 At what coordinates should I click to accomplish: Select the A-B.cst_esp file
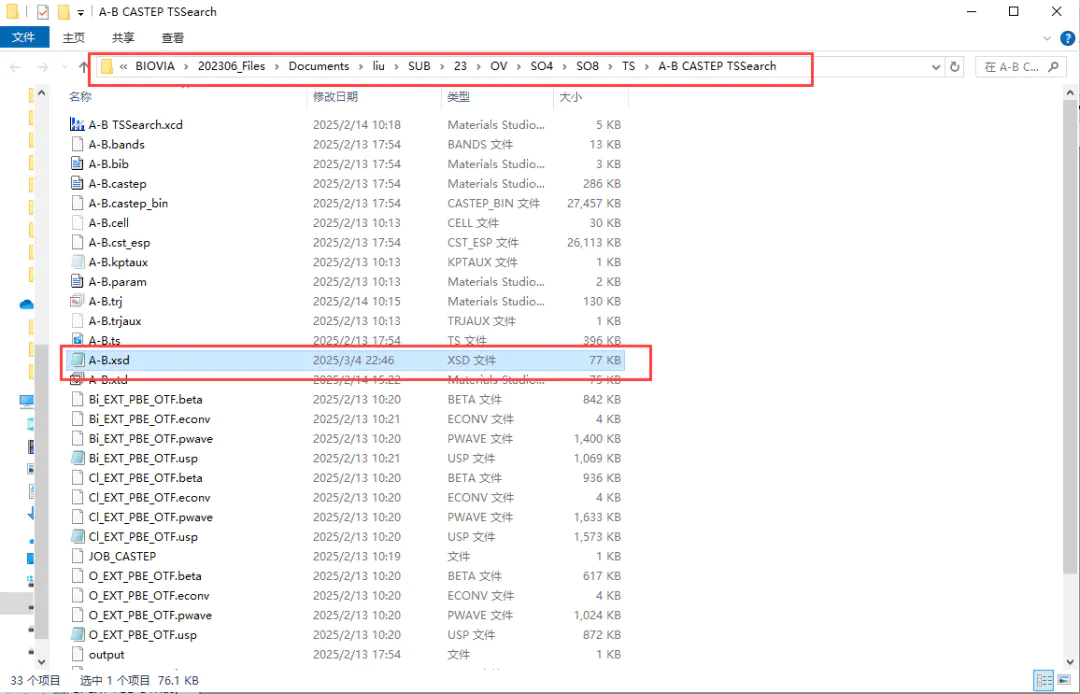119,242
